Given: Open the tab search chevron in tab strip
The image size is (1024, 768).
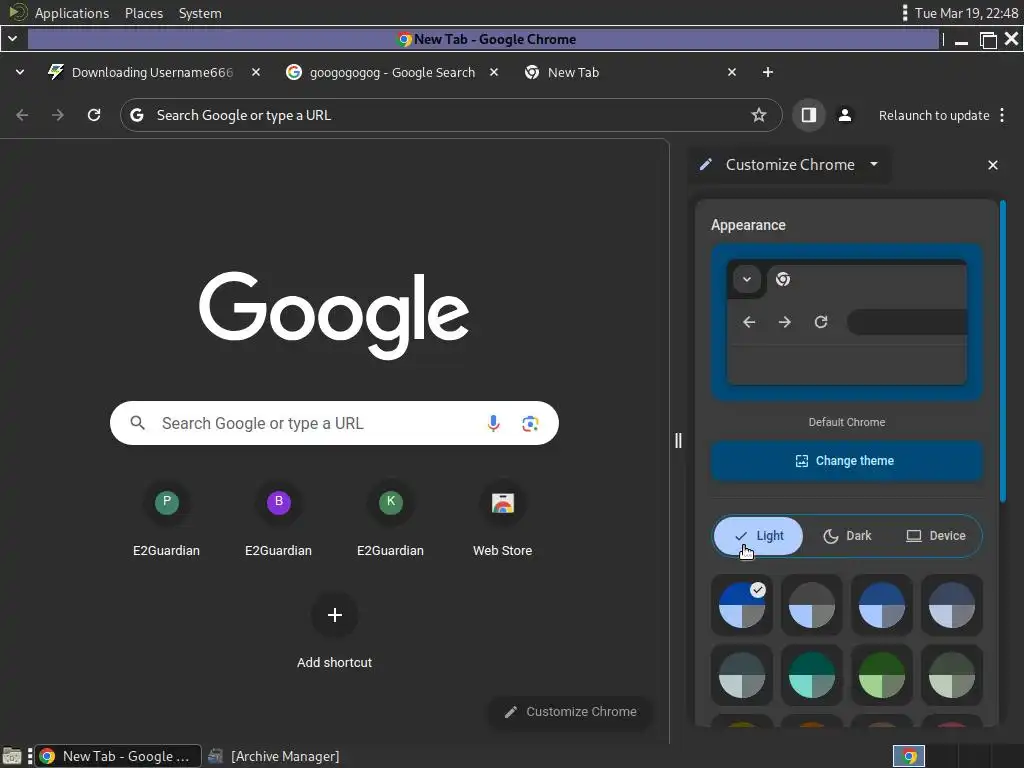Looking at the screenshot, I should tap(20, 72).
